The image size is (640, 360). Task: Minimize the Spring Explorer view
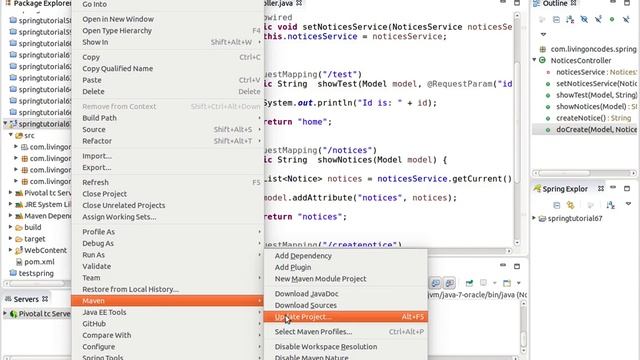pyautogui.click(x=613, y=188)
